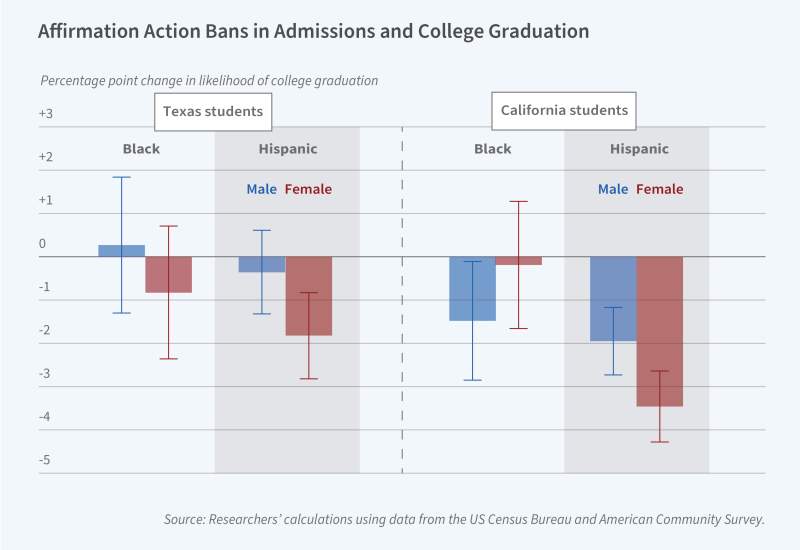Select the California Hispanic female red bar
Screen dimensions: 800x550
tap(660, 331)
